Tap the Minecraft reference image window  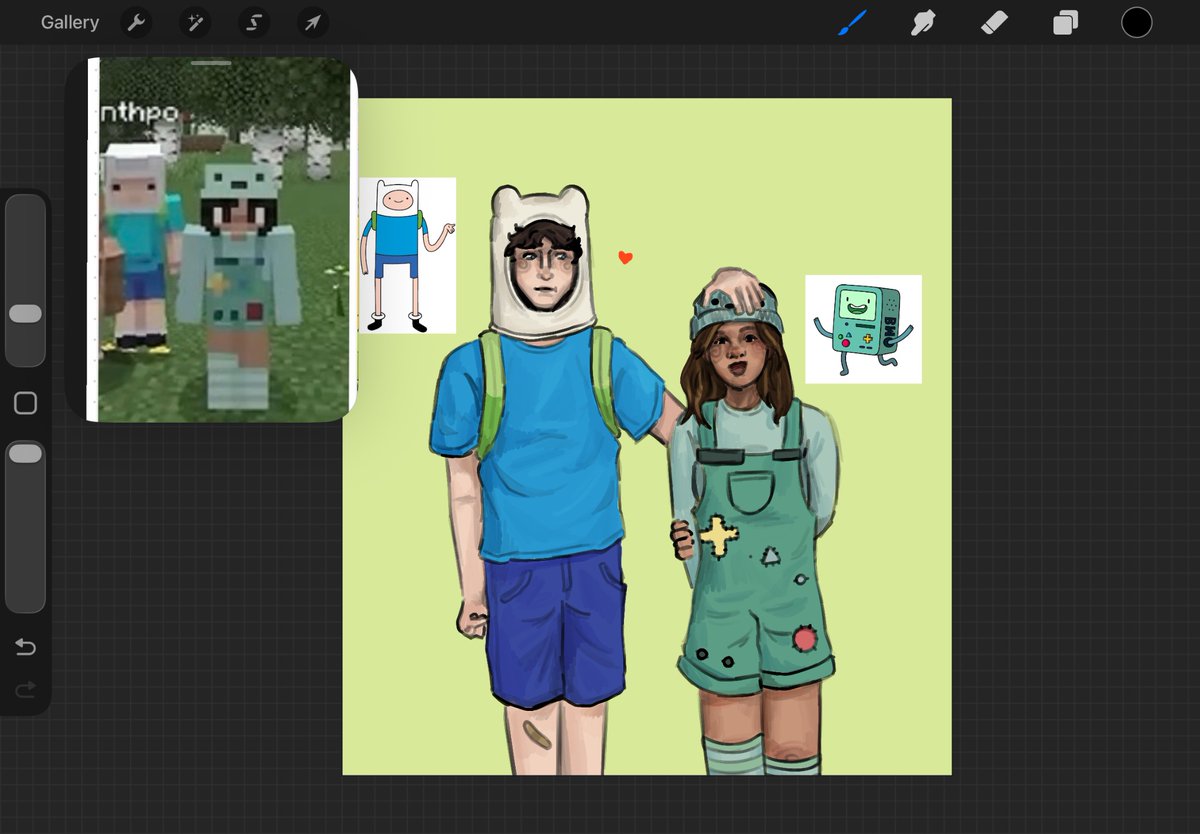pos(212,240)
